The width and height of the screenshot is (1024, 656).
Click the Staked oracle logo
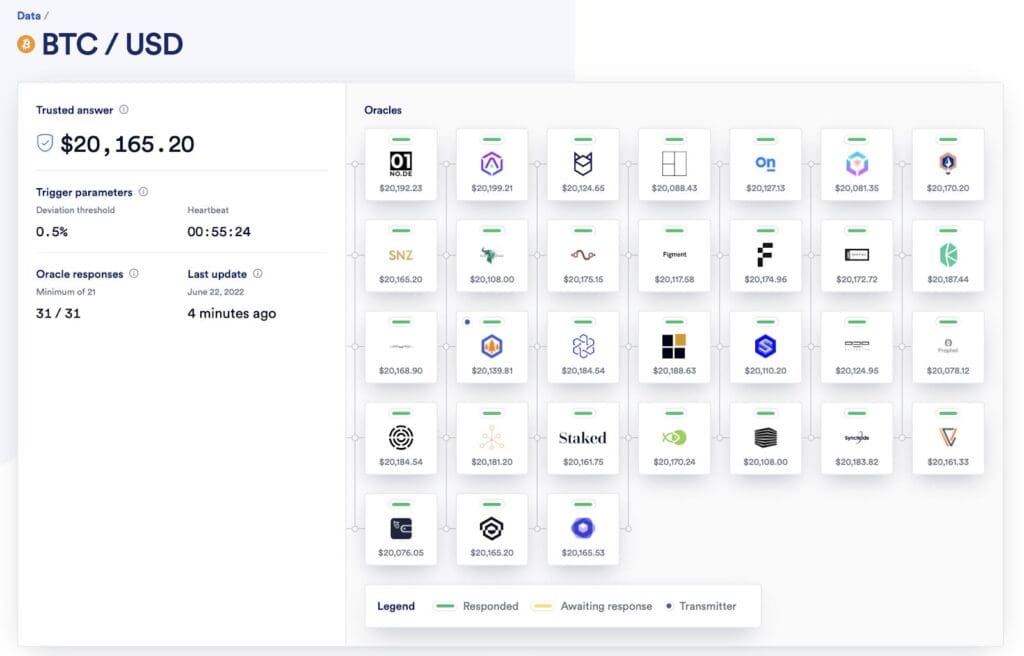(x=583, y=438)
